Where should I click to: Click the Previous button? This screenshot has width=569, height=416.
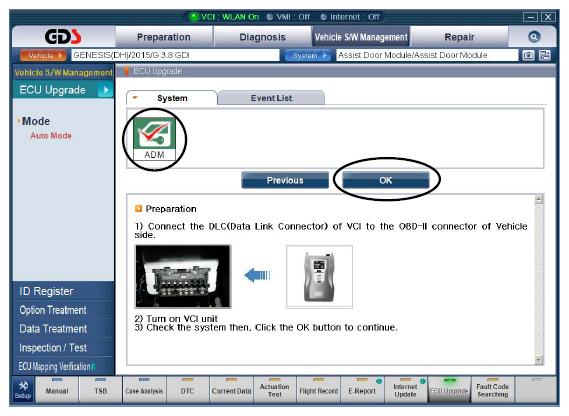click(285, 180)
